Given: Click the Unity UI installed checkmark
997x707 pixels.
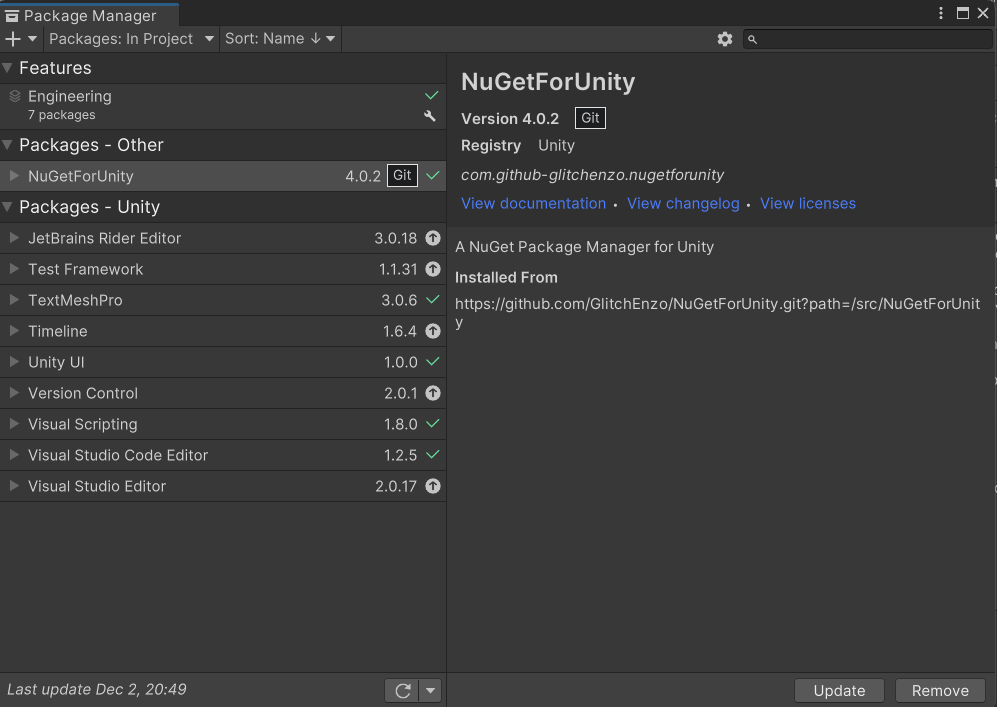Looking at the screenshot, I should coord(433,362).
